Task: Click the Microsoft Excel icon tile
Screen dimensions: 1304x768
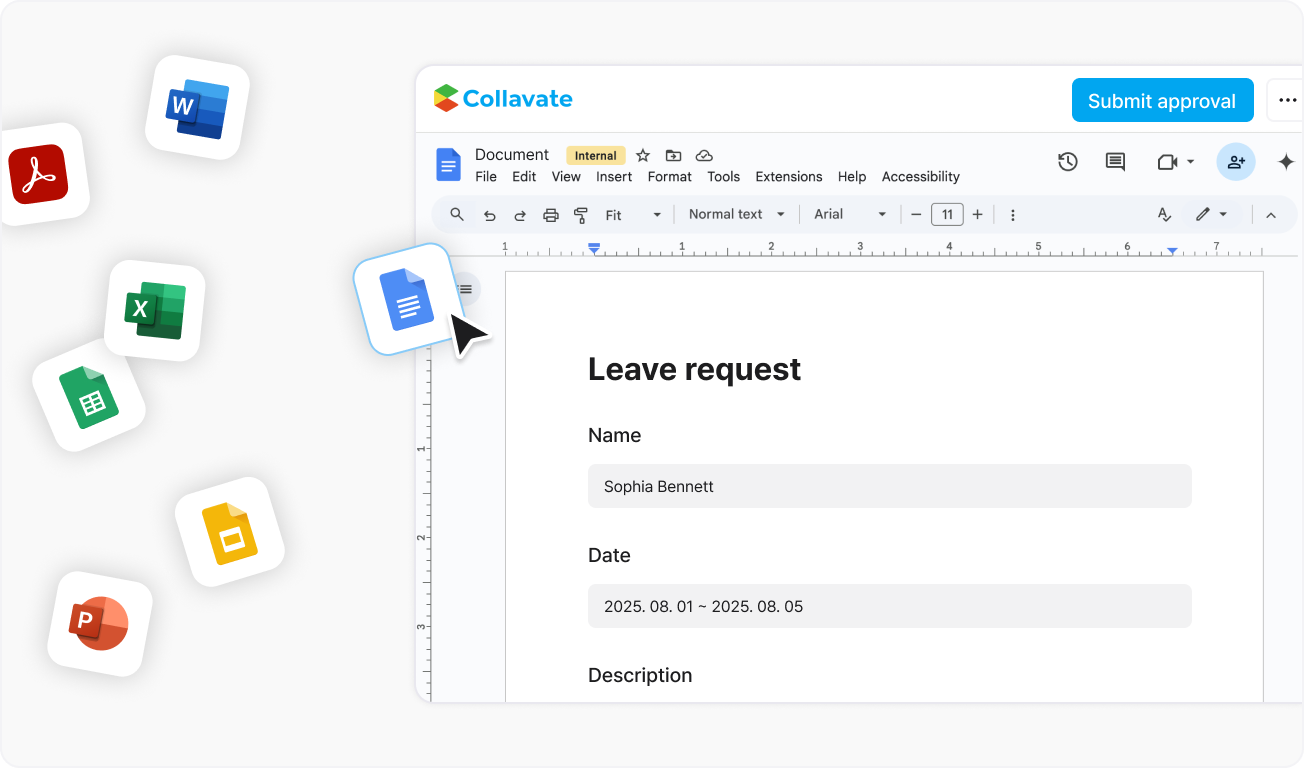Action: point(155,311)
